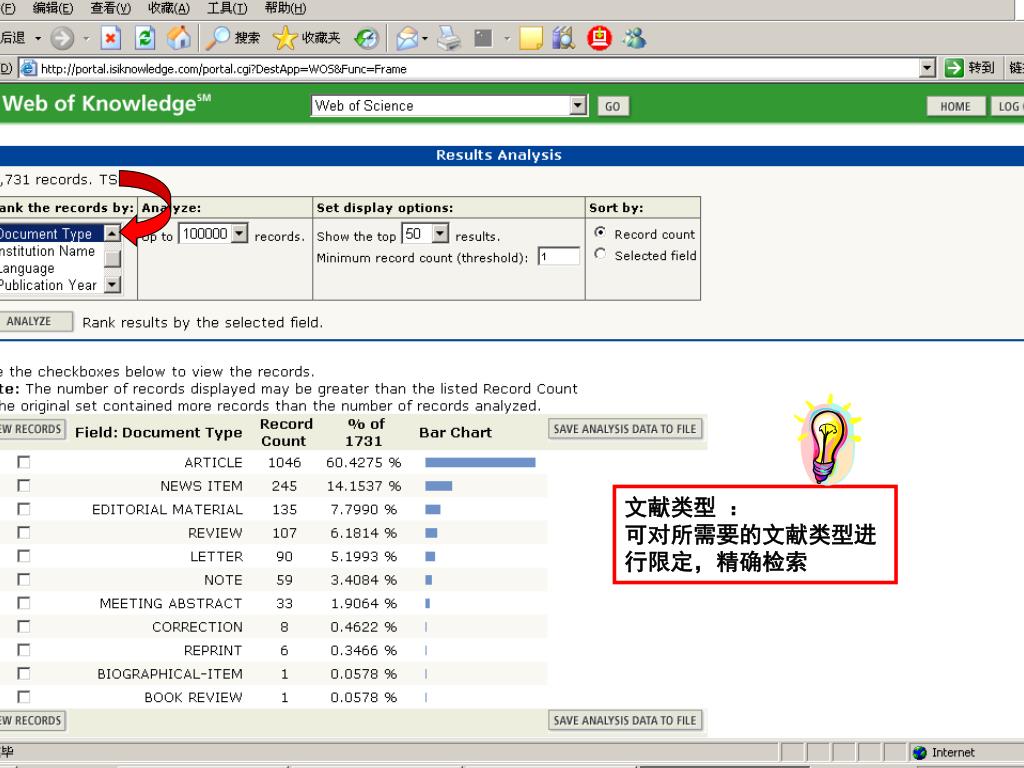1024x768 pixels.
Task: Click the HOME button
Action: pos(955,106)
